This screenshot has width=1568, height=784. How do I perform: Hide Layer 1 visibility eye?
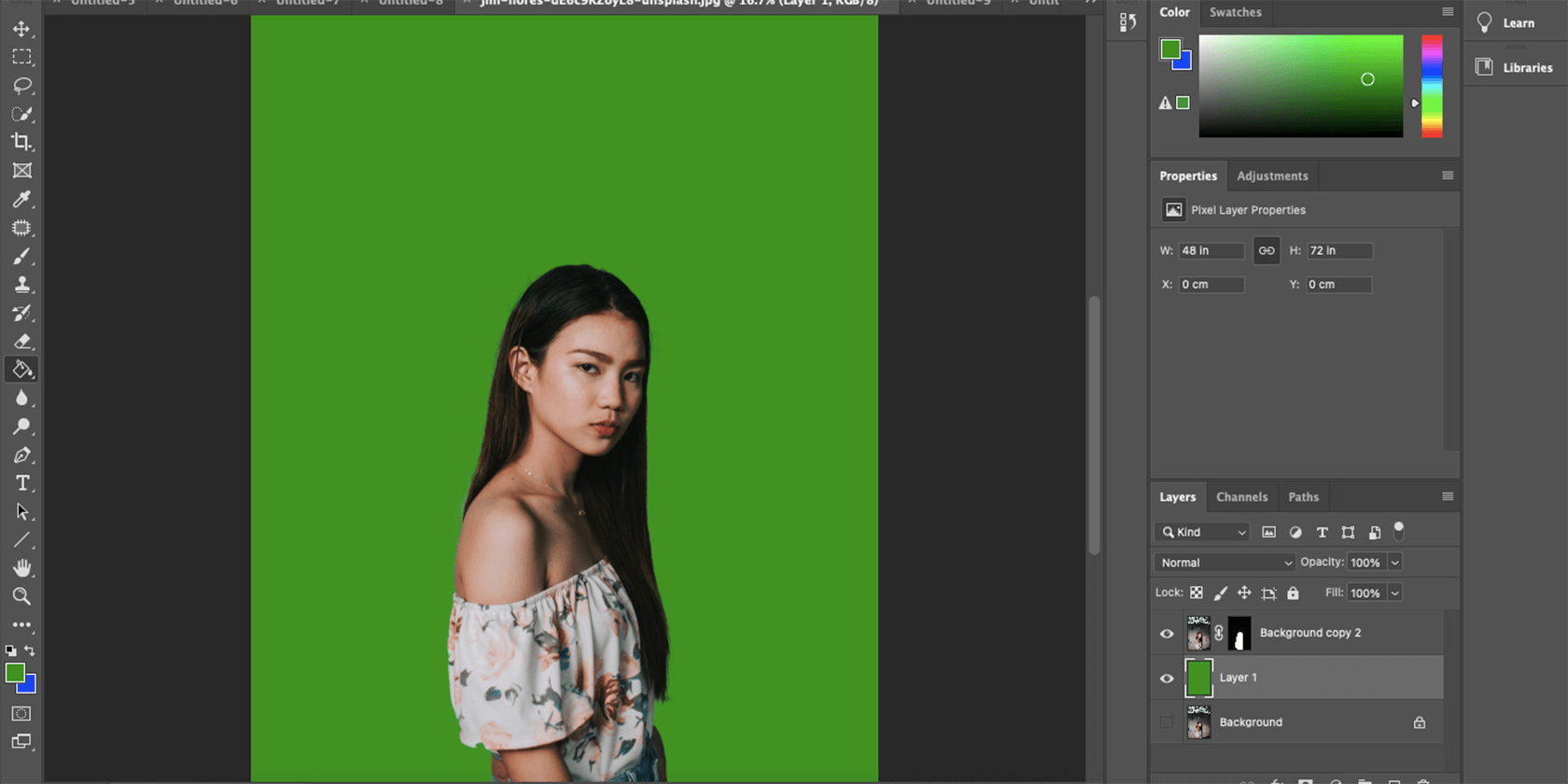[1167, 679]
